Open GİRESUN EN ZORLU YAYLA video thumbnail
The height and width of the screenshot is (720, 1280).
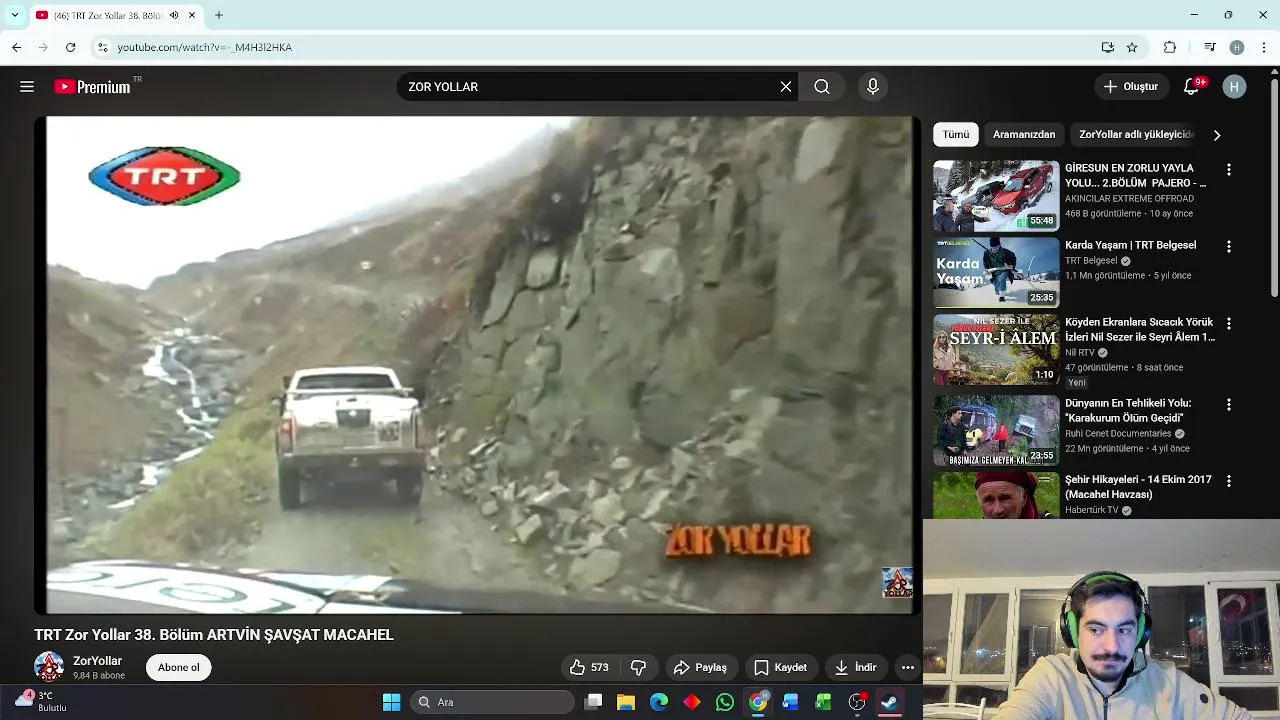[x=996, y=196]
